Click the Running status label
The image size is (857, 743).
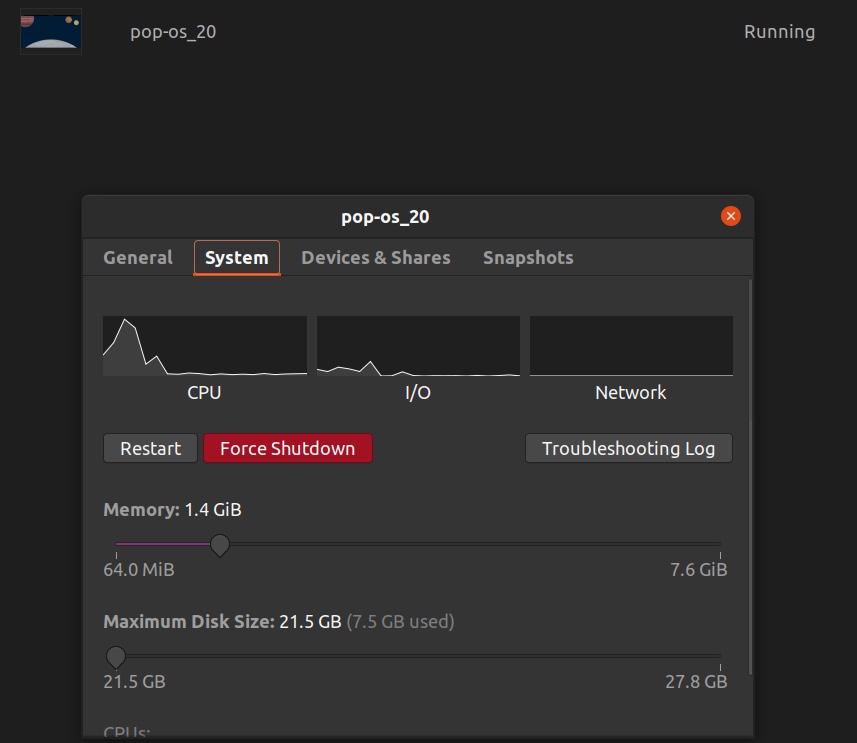point(779,32)
